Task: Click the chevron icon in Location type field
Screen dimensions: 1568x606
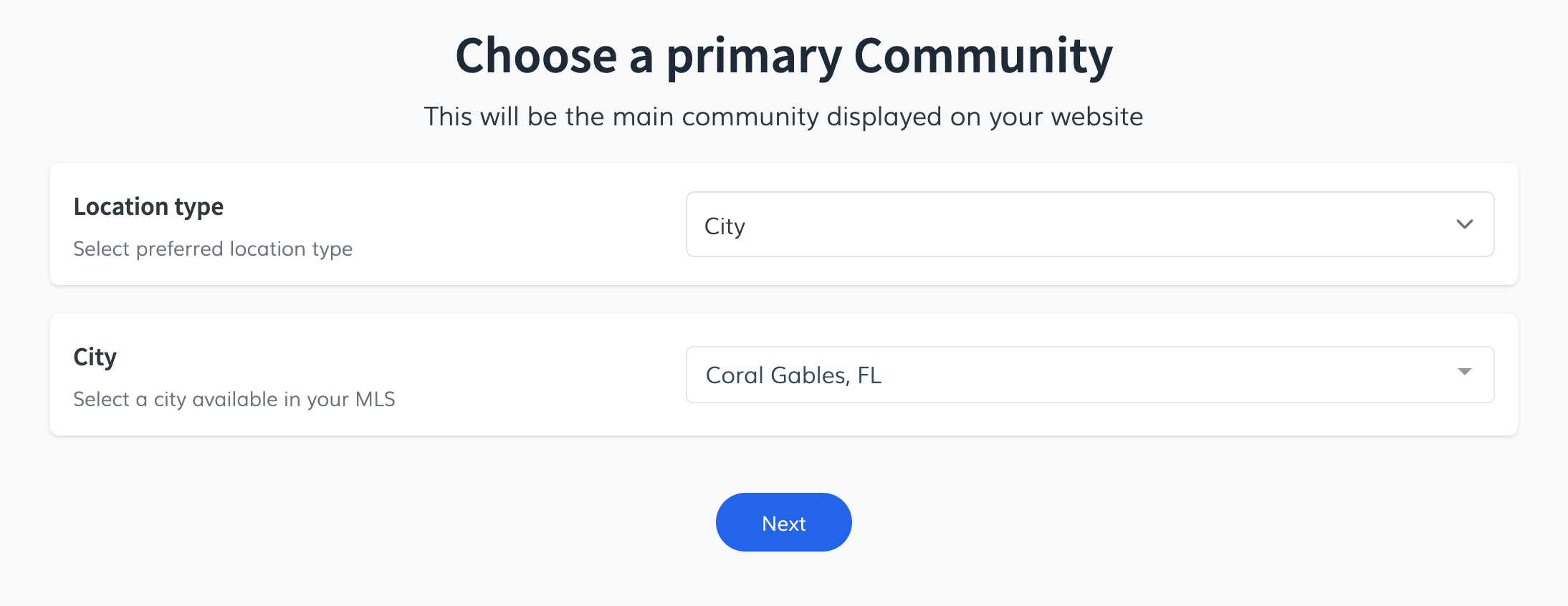Action: tap(1464, 224)
